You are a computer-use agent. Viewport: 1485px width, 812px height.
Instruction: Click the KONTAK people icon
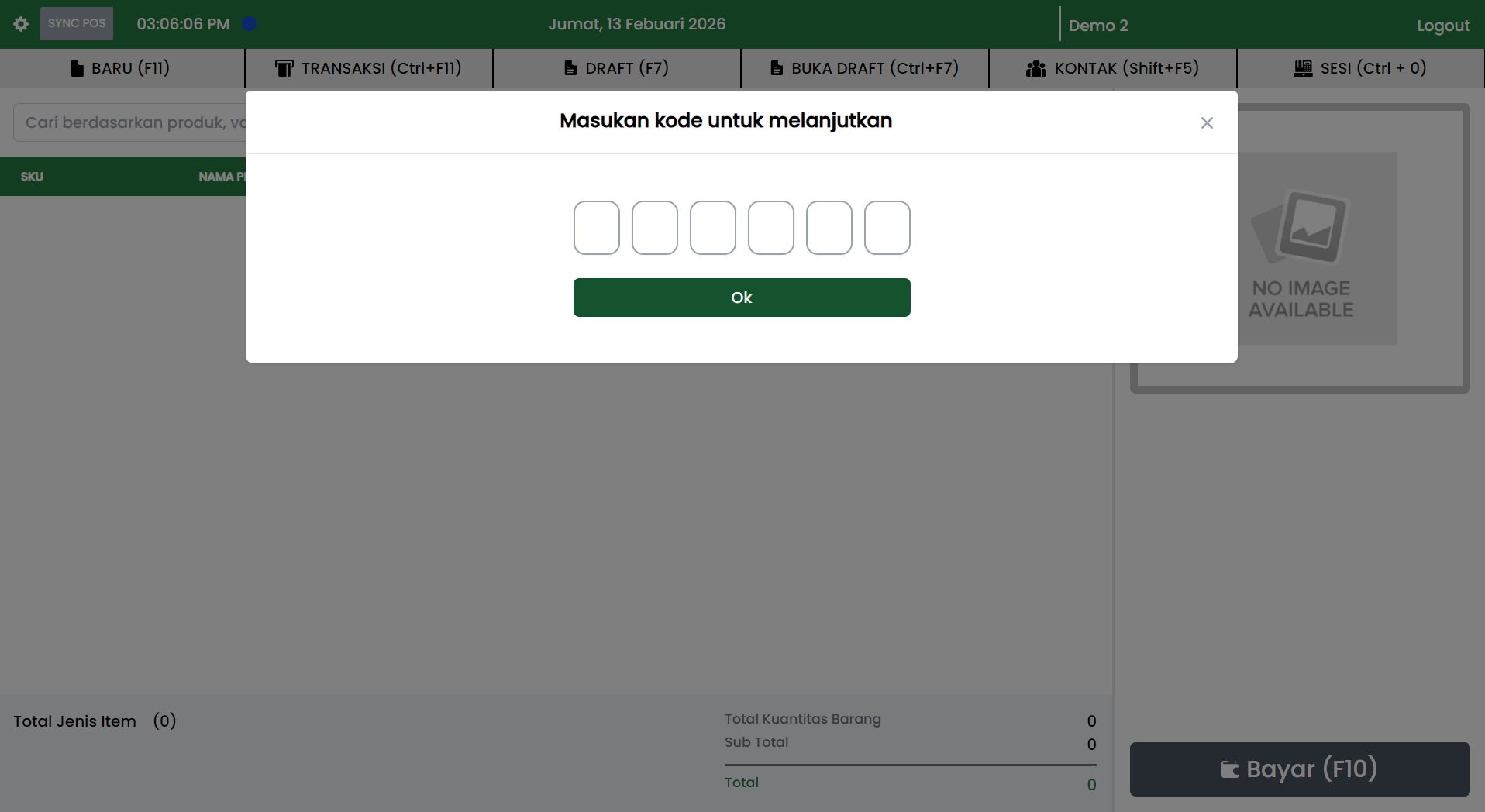pyautogui.click(x=1036, y=68)
